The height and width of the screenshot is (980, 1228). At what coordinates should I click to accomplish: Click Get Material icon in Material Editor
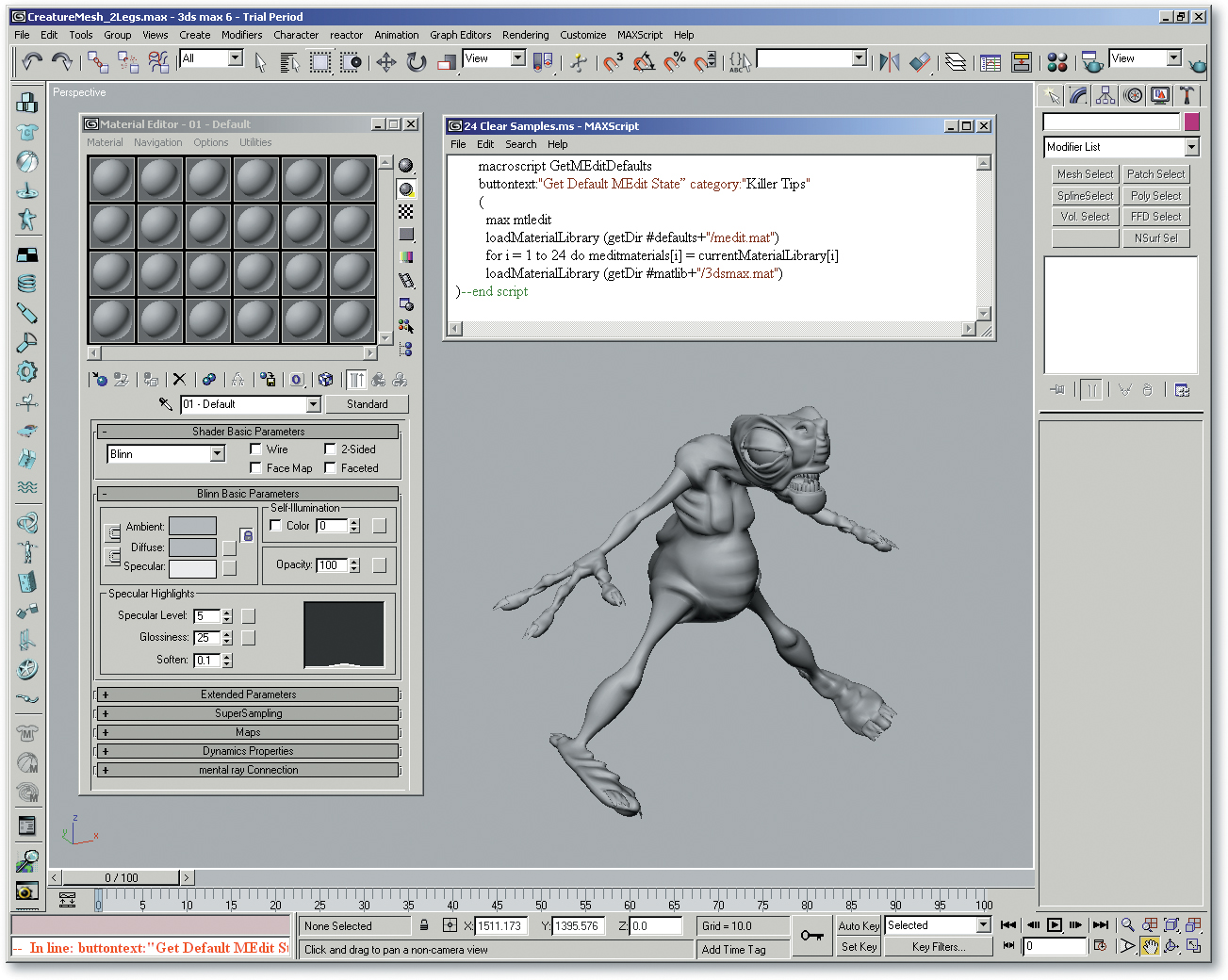[99, 379]
